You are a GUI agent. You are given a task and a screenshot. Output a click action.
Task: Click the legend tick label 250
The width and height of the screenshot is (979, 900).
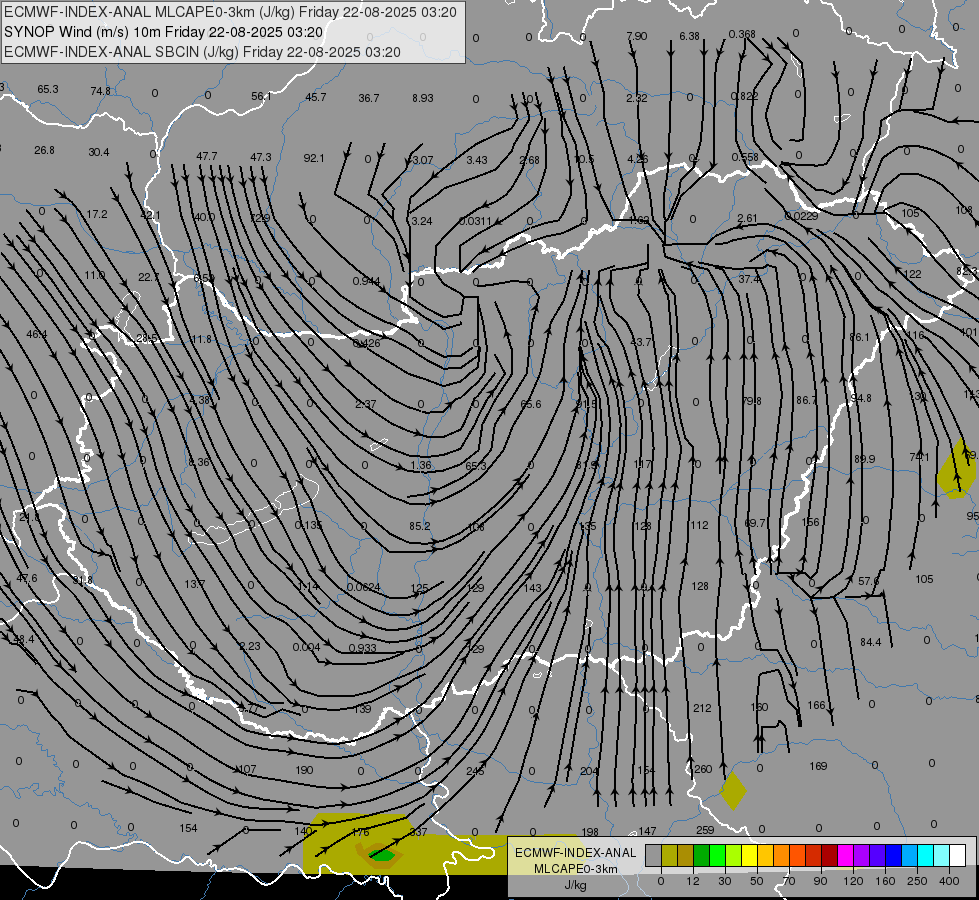click(917, 881)
